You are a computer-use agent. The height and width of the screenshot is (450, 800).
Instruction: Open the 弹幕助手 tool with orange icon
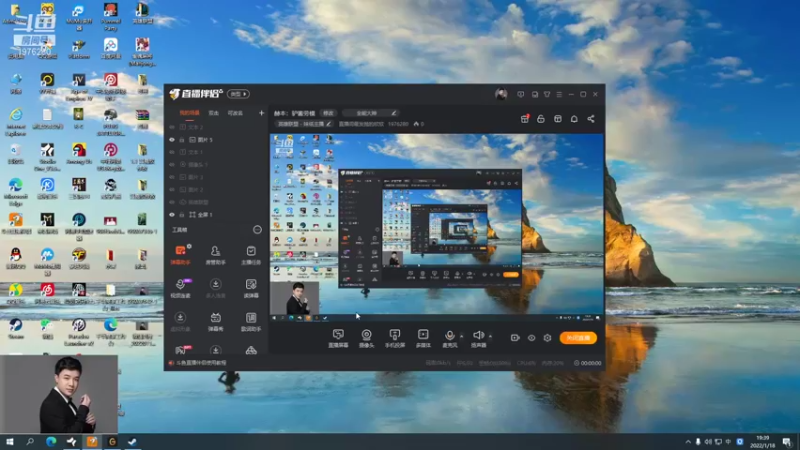[x=180, y=255]
